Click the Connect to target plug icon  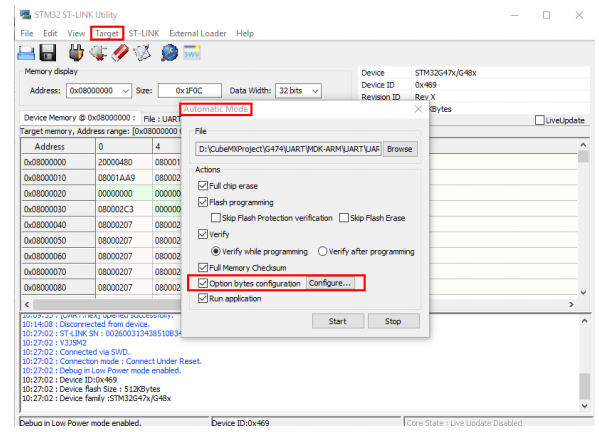pyautogui.click(x=76, y=53)
